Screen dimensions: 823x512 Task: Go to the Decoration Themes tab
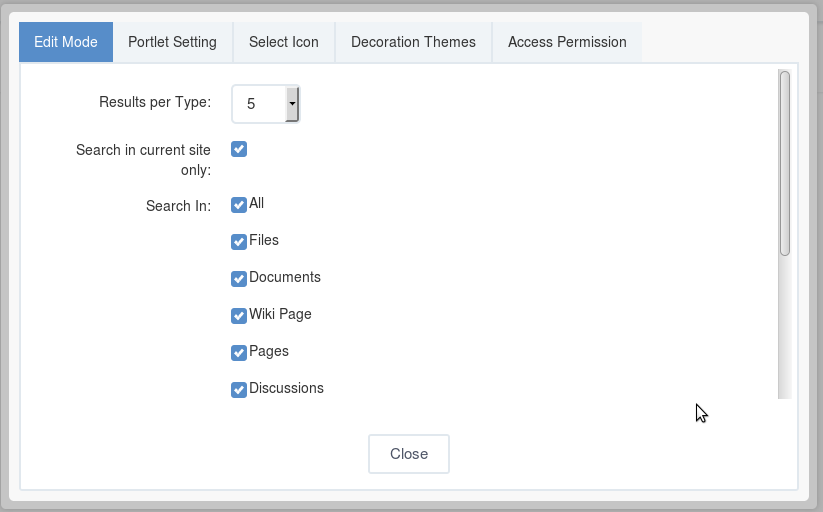pos(414,42)
